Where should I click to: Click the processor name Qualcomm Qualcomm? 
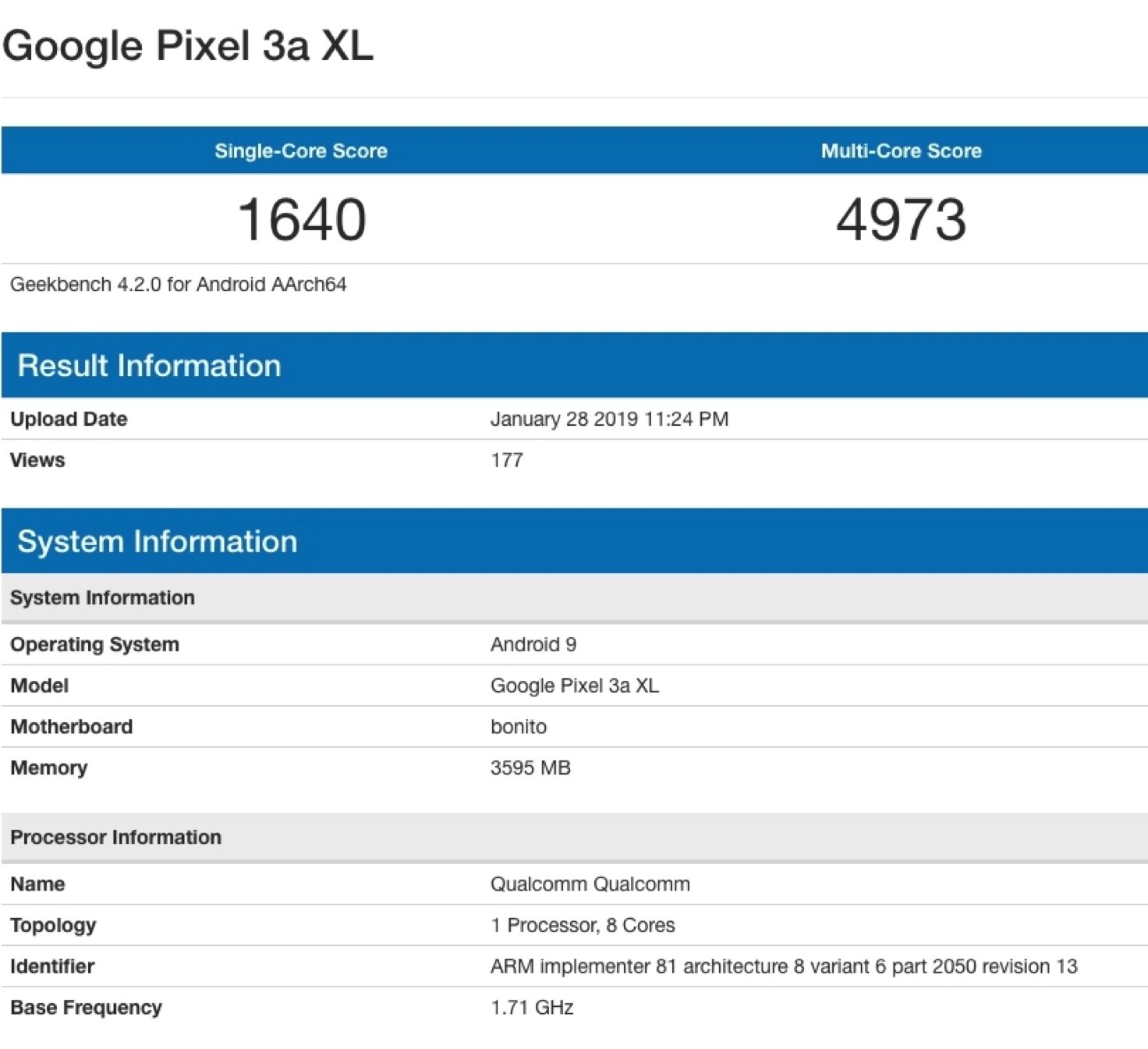click(590, 884)
